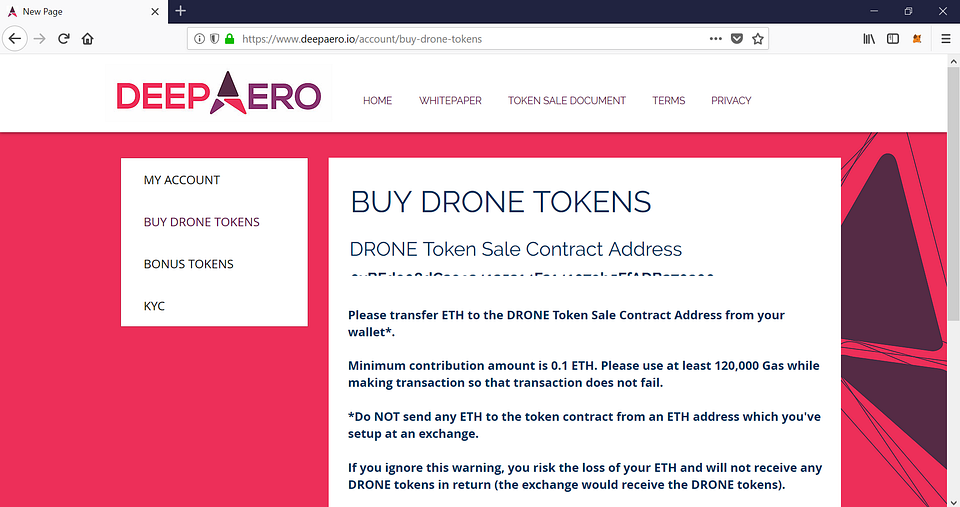
Task: Open TOKEN SALE DOCUMENT page
Action: tap(566, 100)
